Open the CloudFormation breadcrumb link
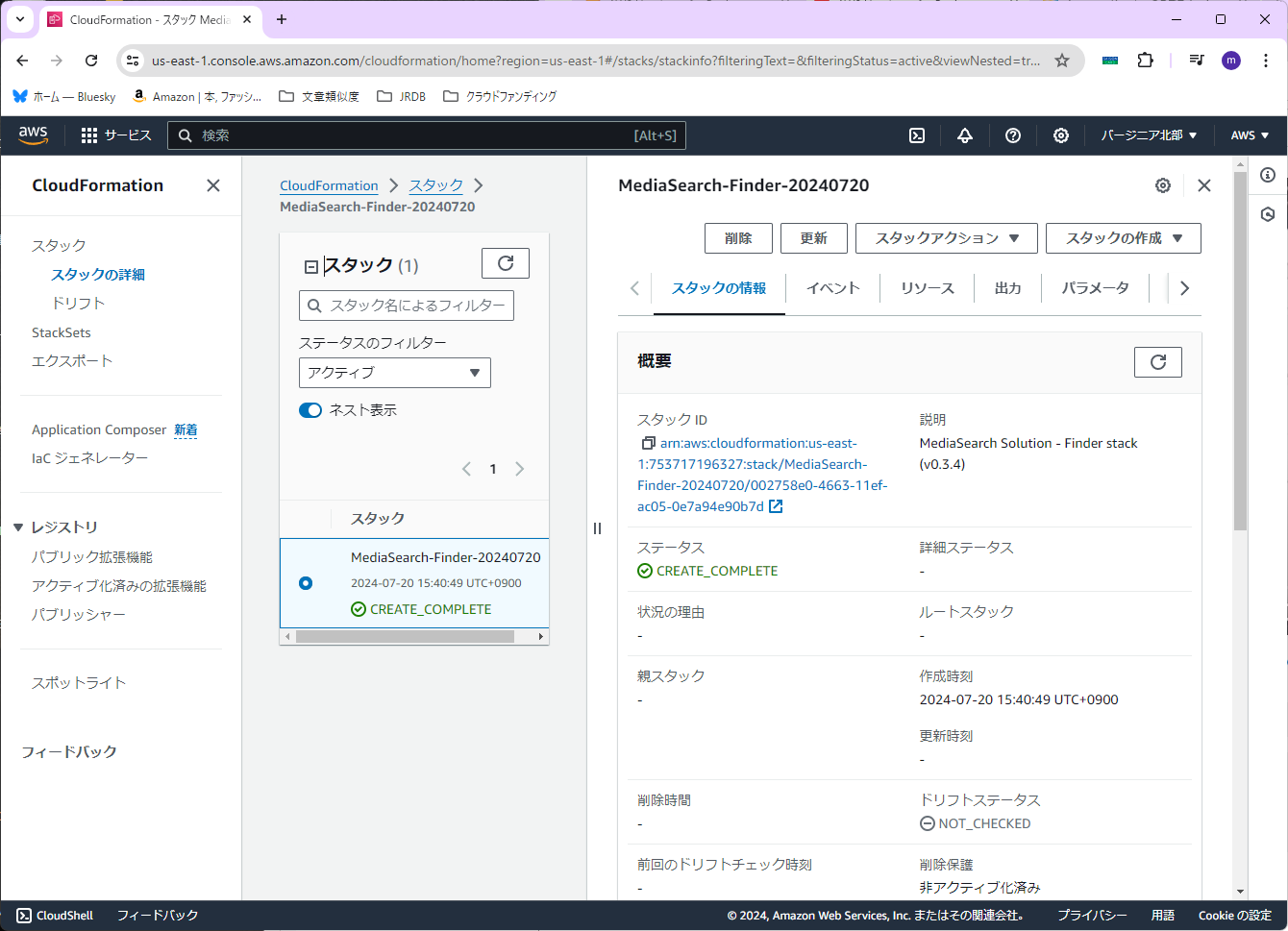The height and width of the screenshot is (931, 1288). [329, 185]
